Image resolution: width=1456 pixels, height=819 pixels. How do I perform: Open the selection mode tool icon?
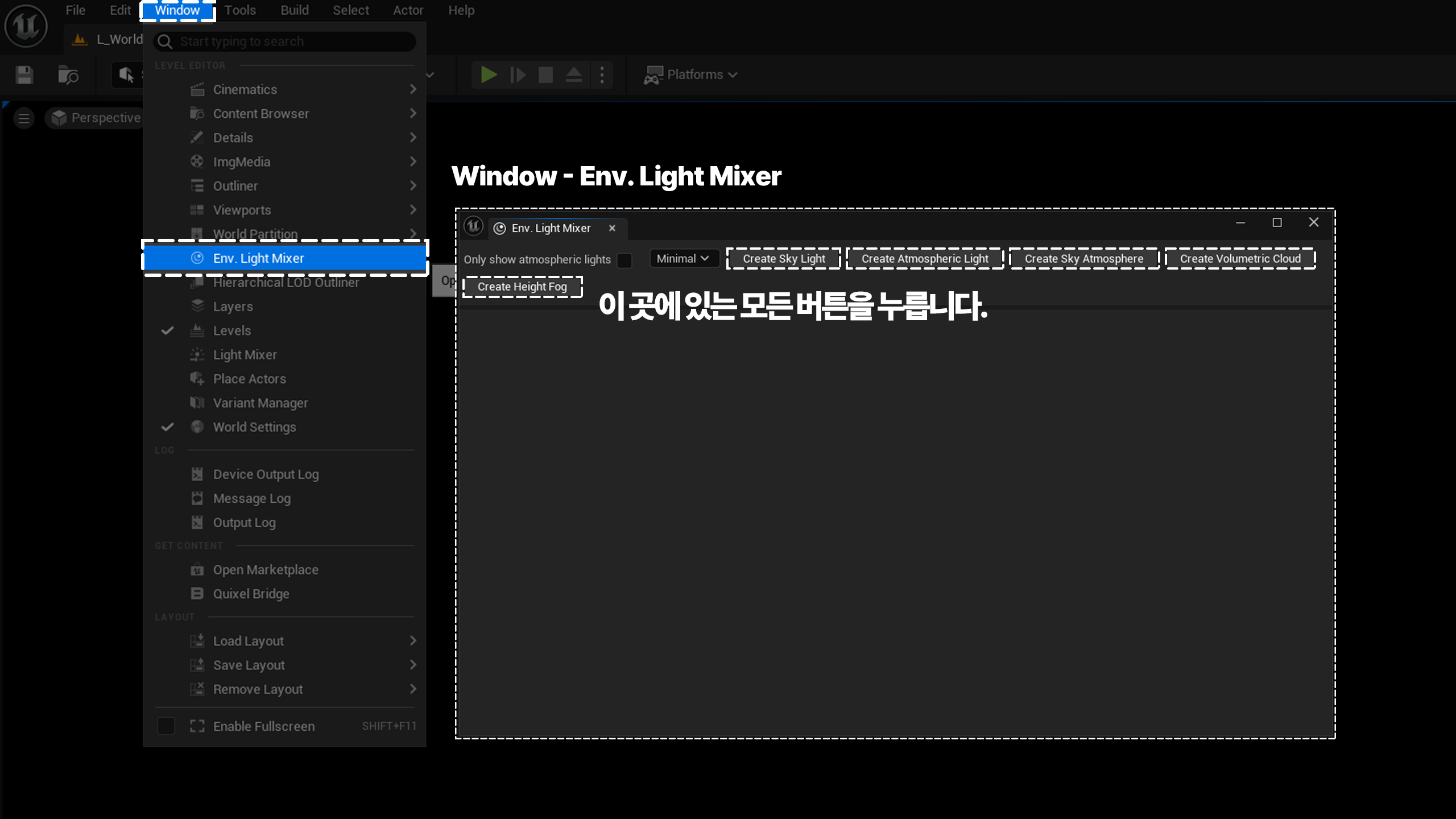tap(126, 75)
